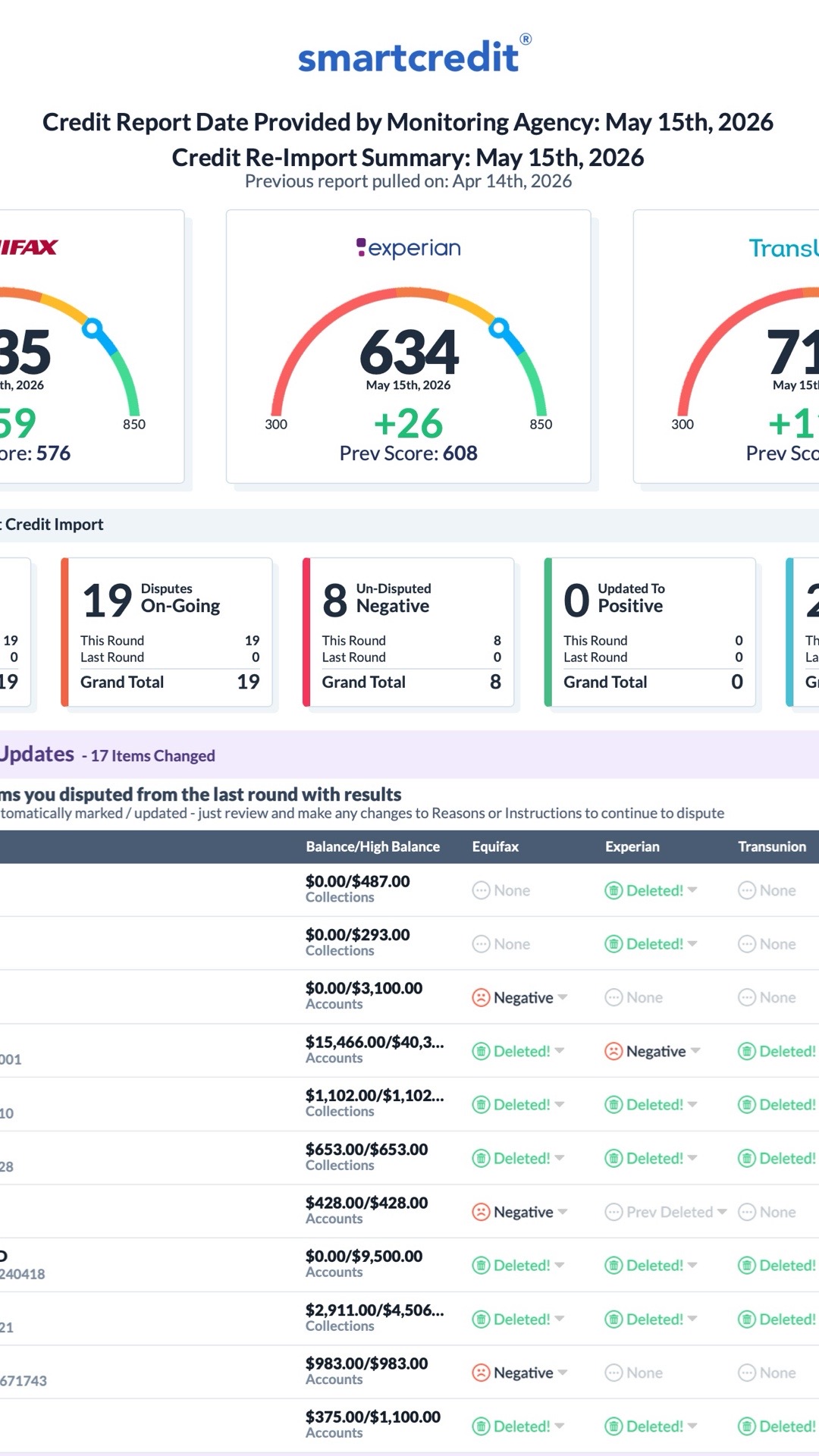Click Experian trash icon in $653.00 row
Screen dimensions: 819x1456
[x=613, y=1158]
